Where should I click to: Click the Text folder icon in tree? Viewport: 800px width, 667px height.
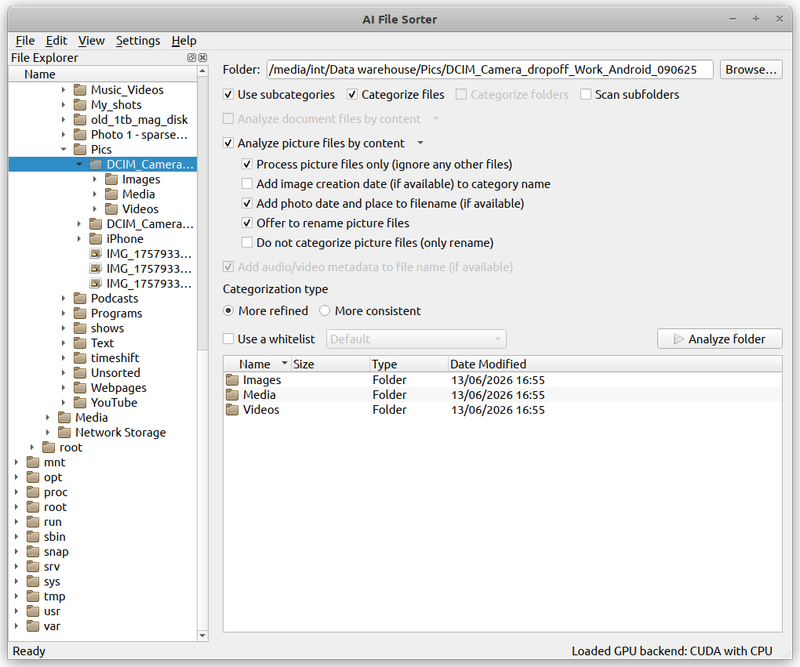pos(80,343)
